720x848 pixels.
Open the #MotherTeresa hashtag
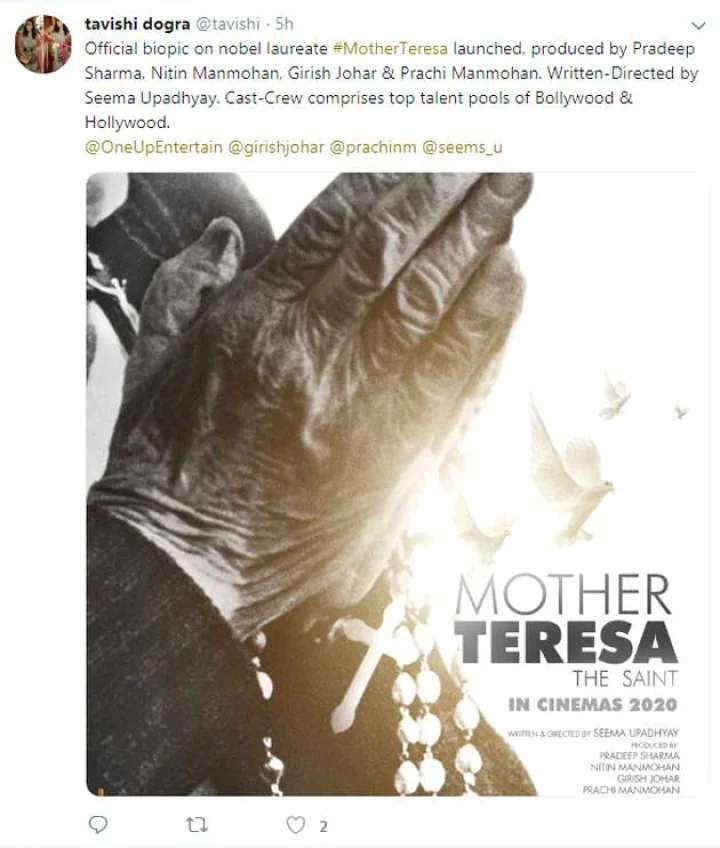[390, 49]
